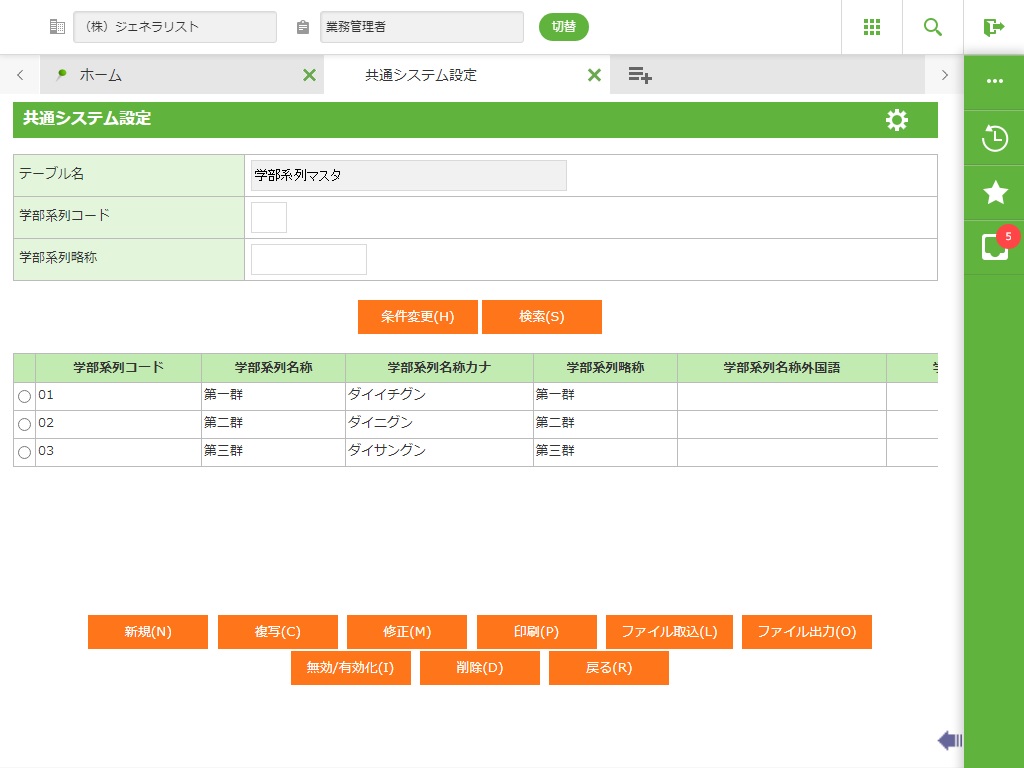The image size is (1024, 768).
Task: Open the settings gear icon
Action: 897,120
